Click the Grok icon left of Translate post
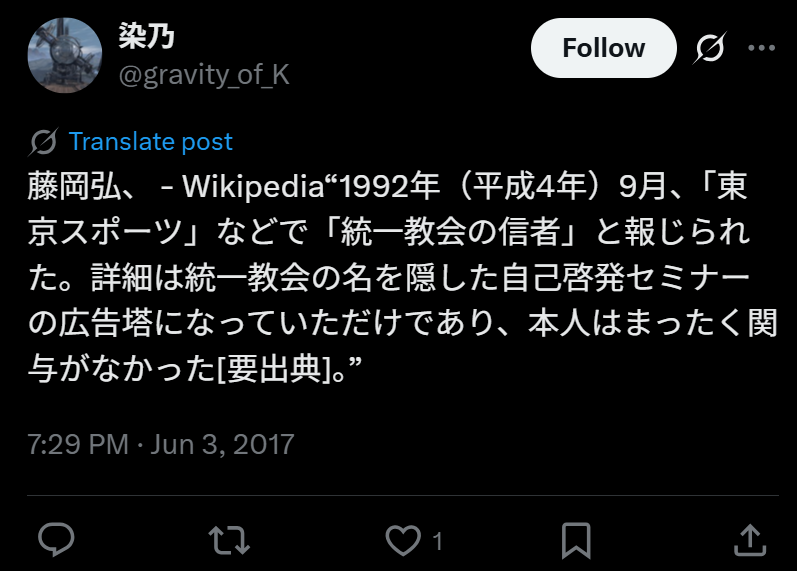Image resolution: width=797 pixels, height=571 pixels. pyautogui.click(x=43, y=141)
